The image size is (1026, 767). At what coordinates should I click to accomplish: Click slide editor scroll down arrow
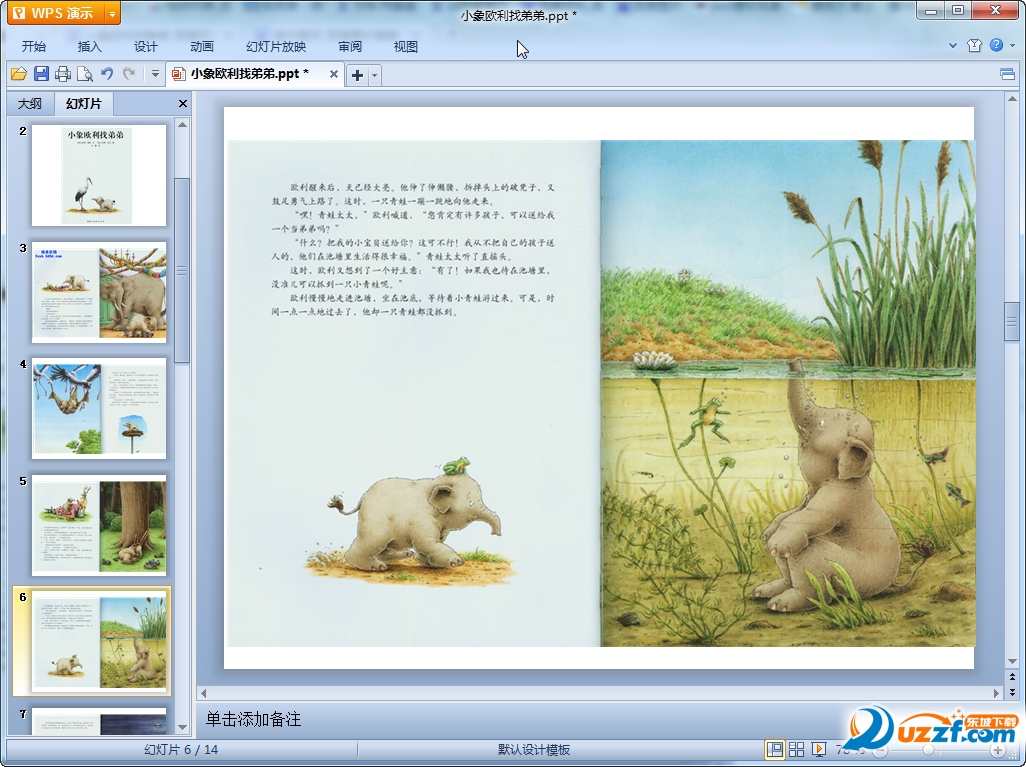click(1012, 662)
